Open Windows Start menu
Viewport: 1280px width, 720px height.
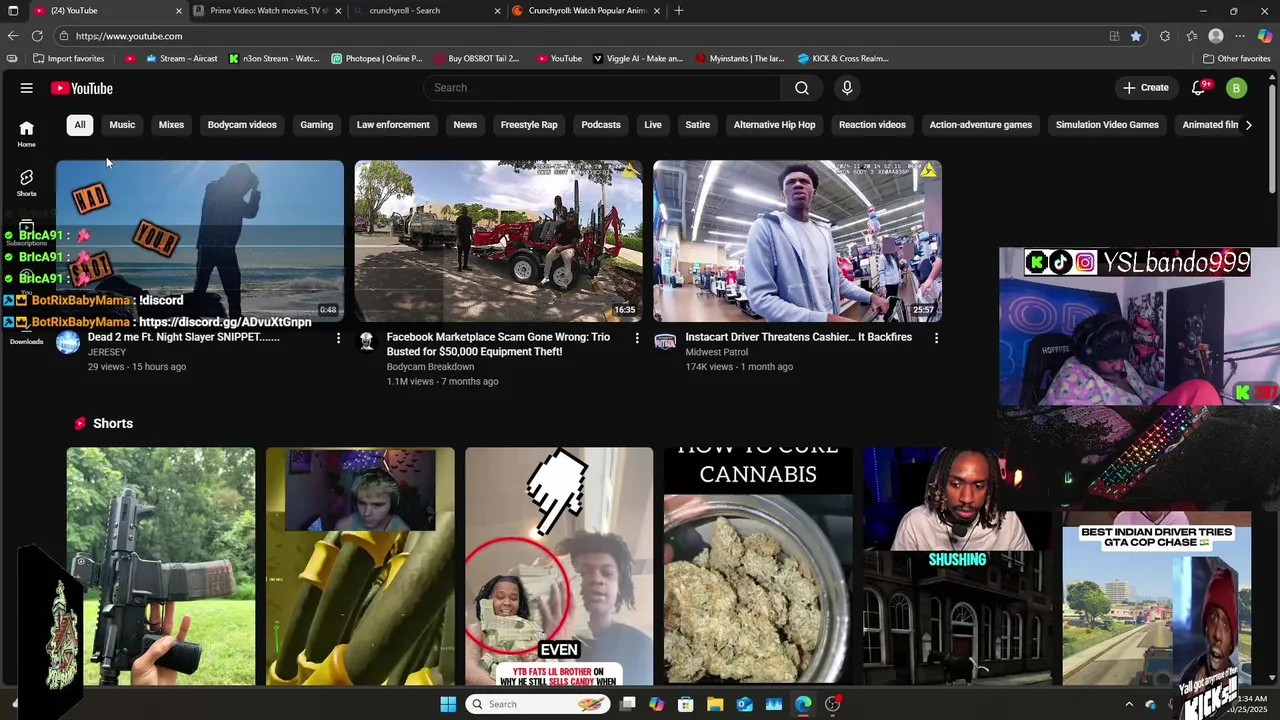(x=448, y=704)
